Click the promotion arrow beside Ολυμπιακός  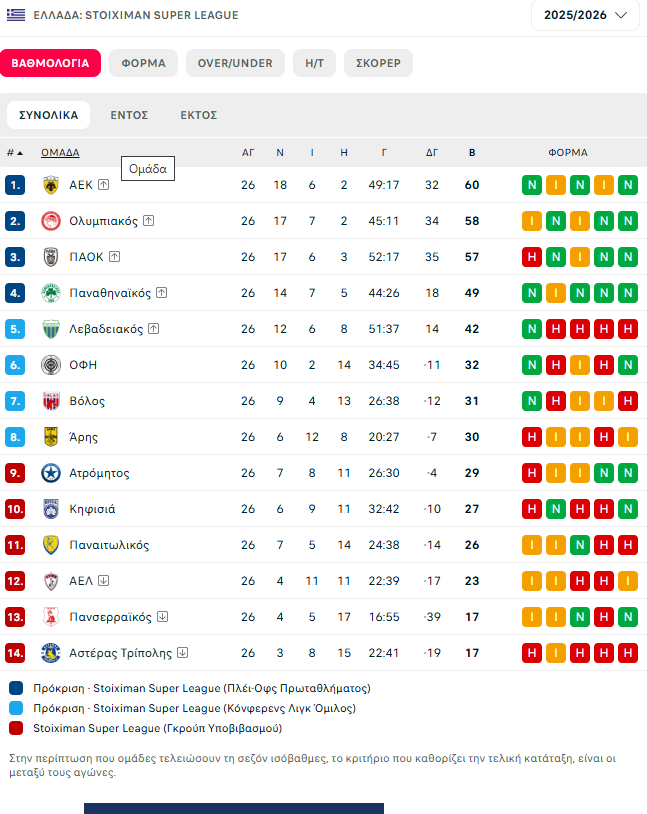[x=148, y=221]
